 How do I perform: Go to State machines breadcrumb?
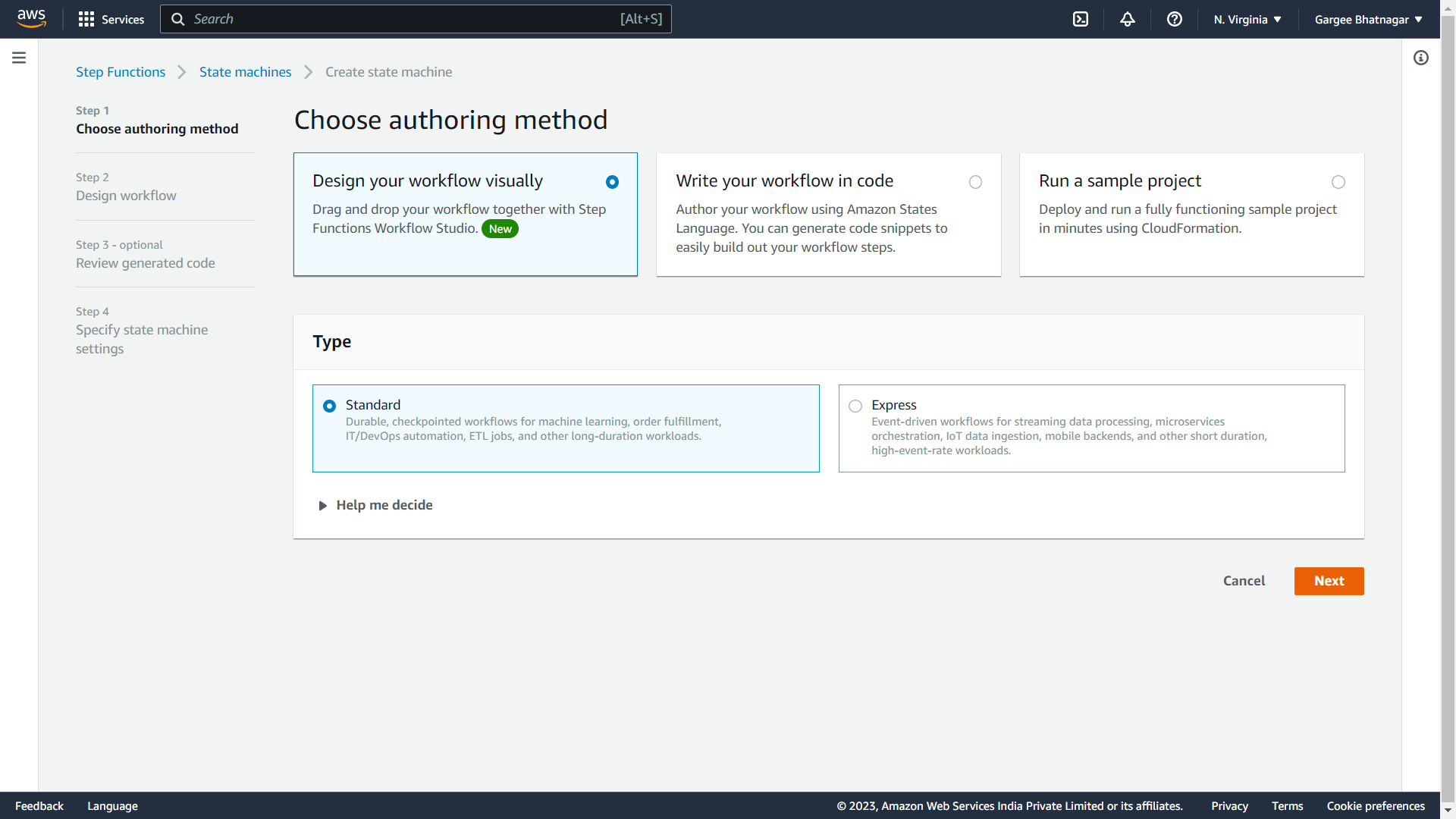245,72
